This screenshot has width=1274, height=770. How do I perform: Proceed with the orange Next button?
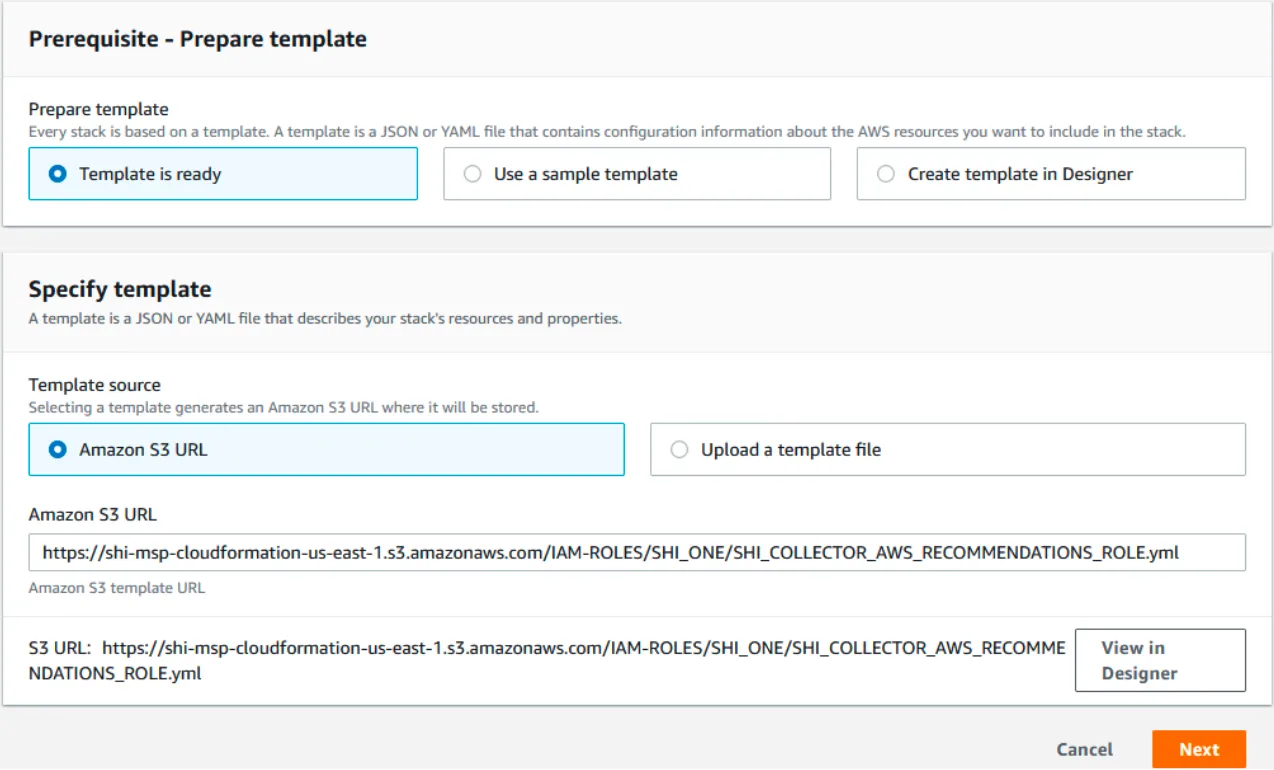[1199, 749]
